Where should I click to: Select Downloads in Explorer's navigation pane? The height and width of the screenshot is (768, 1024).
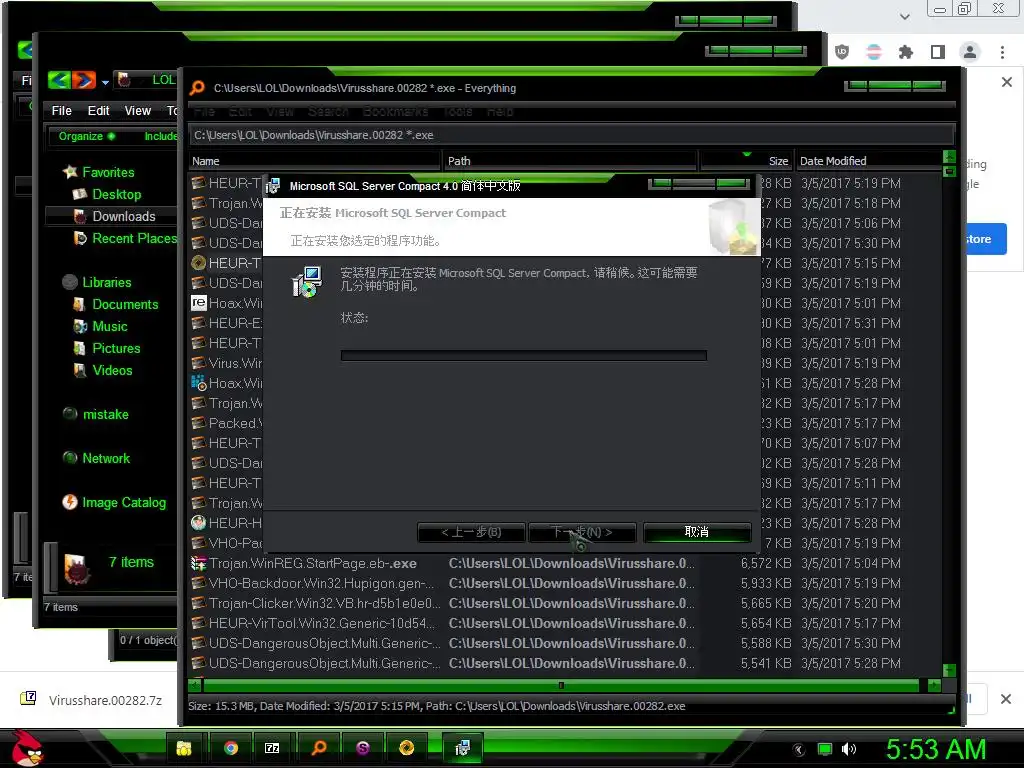point(123,216)
